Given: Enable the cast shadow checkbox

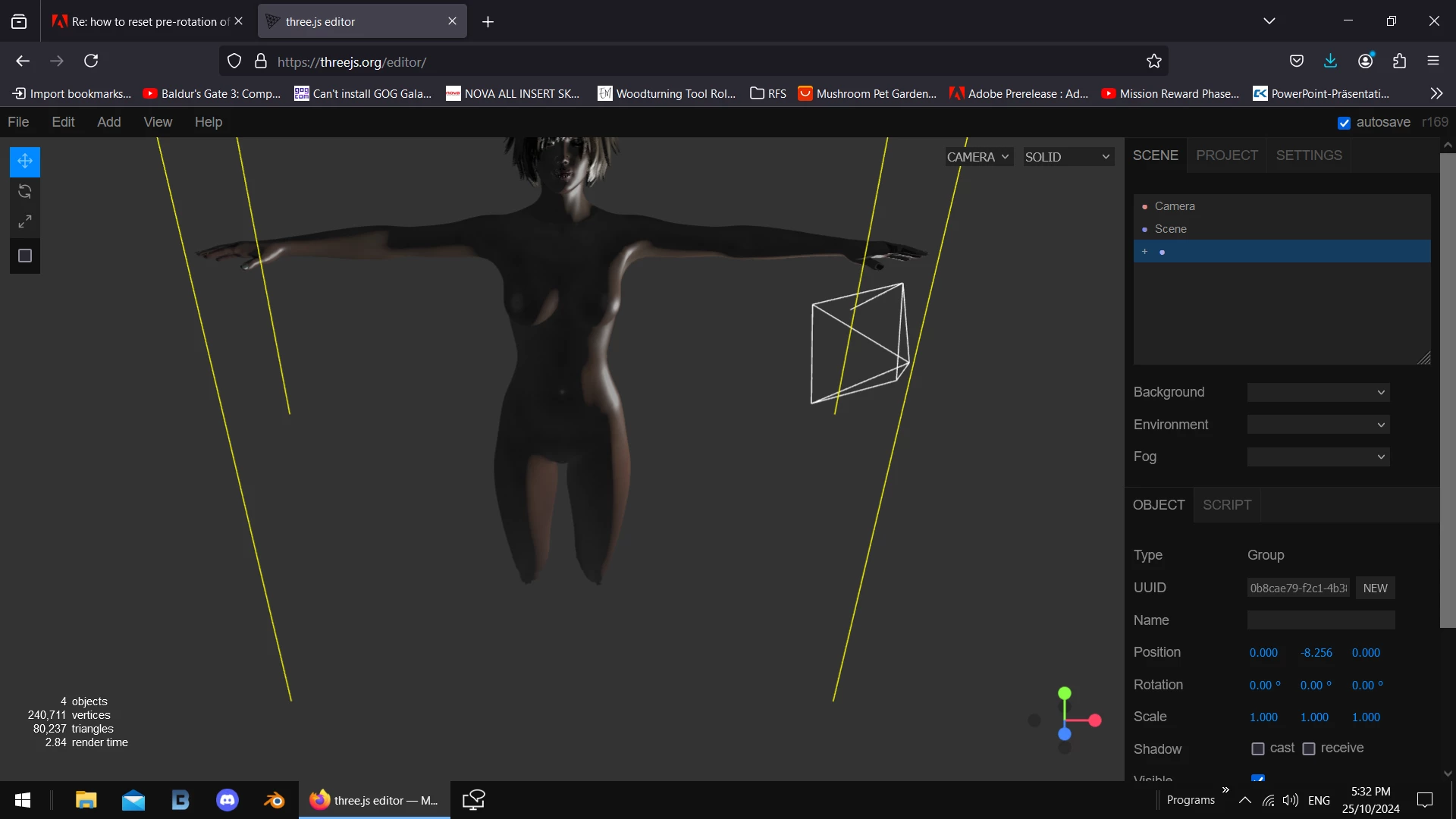Looking at the screenshot, I should click(1258, 749).
